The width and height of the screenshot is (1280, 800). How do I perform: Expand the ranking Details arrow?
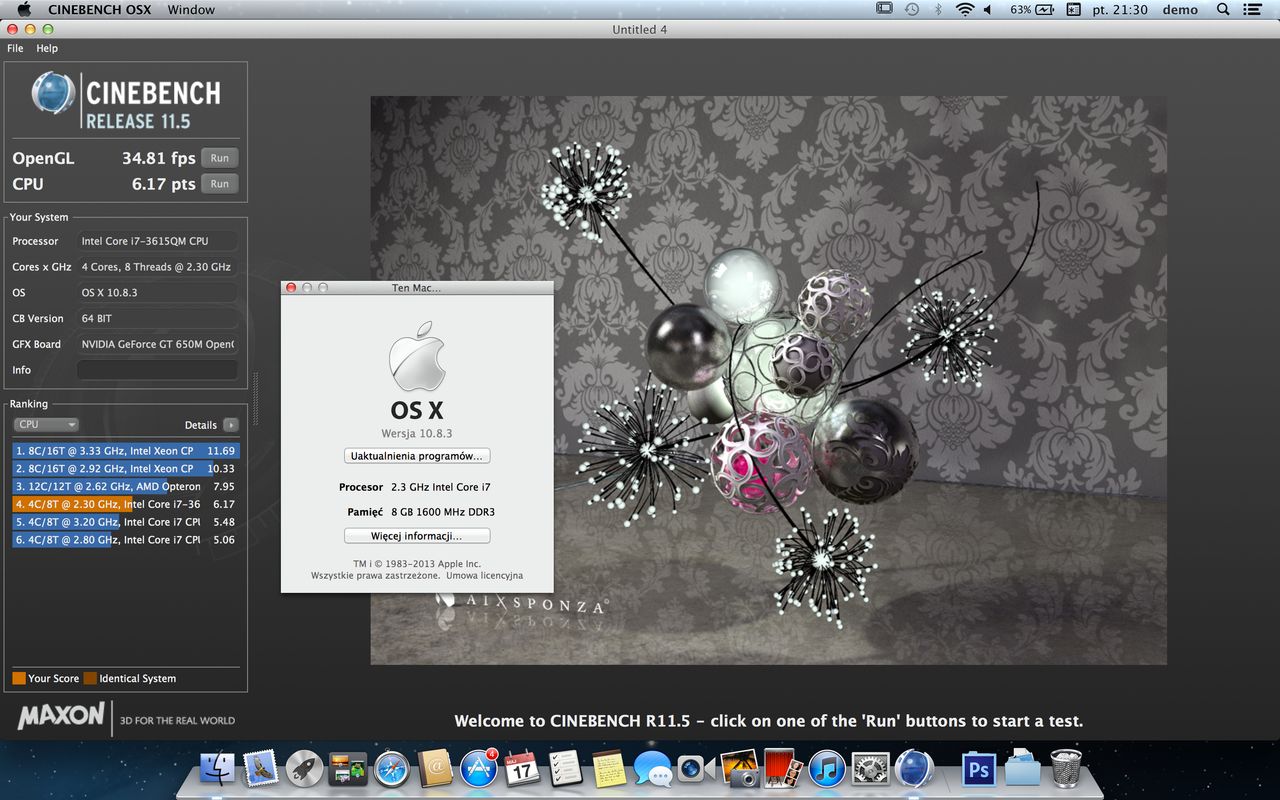[x=231, y=425]
